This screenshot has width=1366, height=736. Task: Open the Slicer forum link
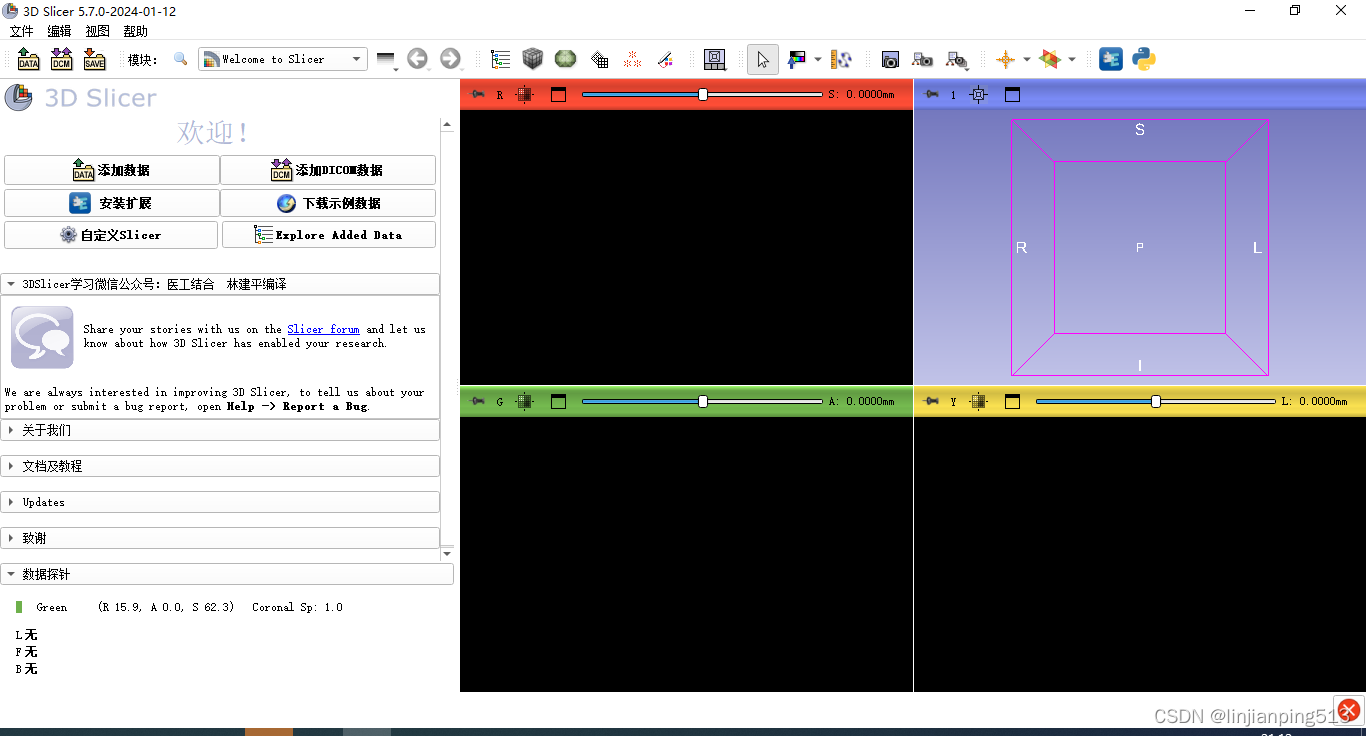pos(323,329)
